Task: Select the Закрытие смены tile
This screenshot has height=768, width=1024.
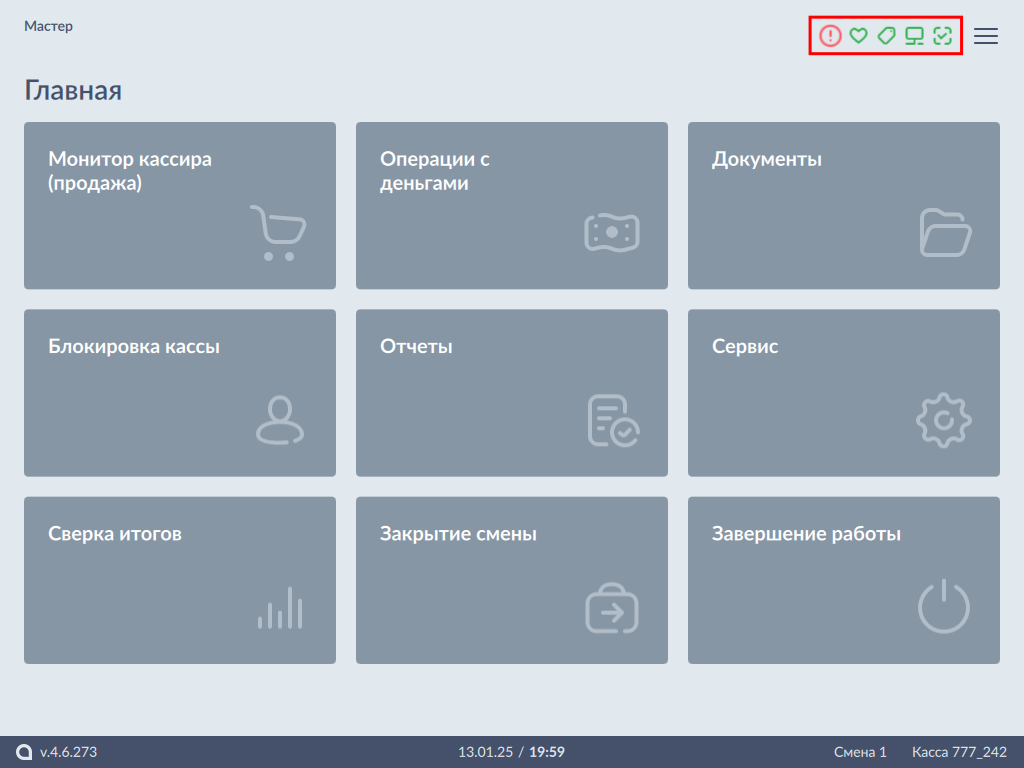Action: click(x=511, y=580)
